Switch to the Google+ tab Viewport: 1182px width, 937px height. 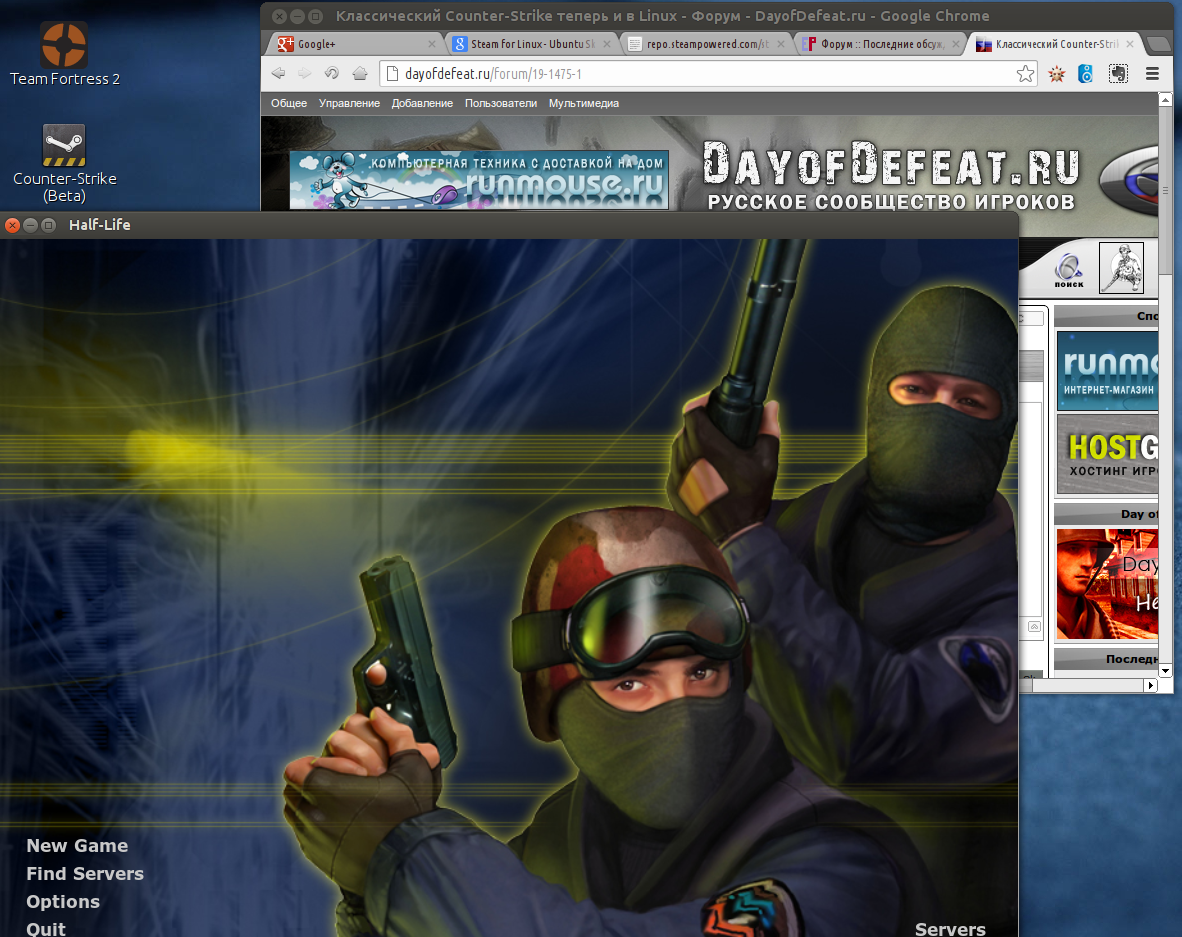(x=354, y=44)
